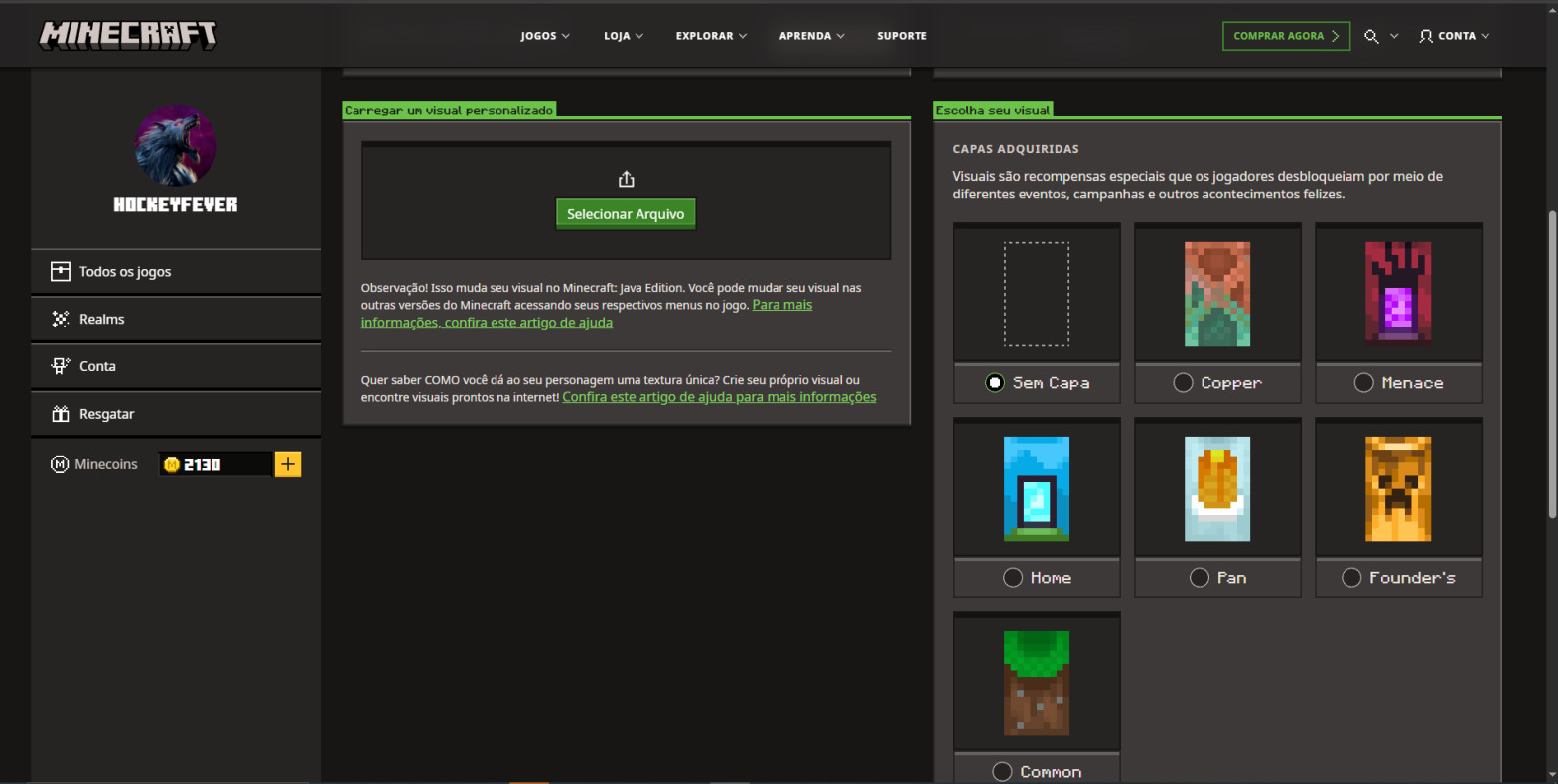Click the Realms sidebar icon
This screenshot has height=784, width=1558.
point(61,319)
